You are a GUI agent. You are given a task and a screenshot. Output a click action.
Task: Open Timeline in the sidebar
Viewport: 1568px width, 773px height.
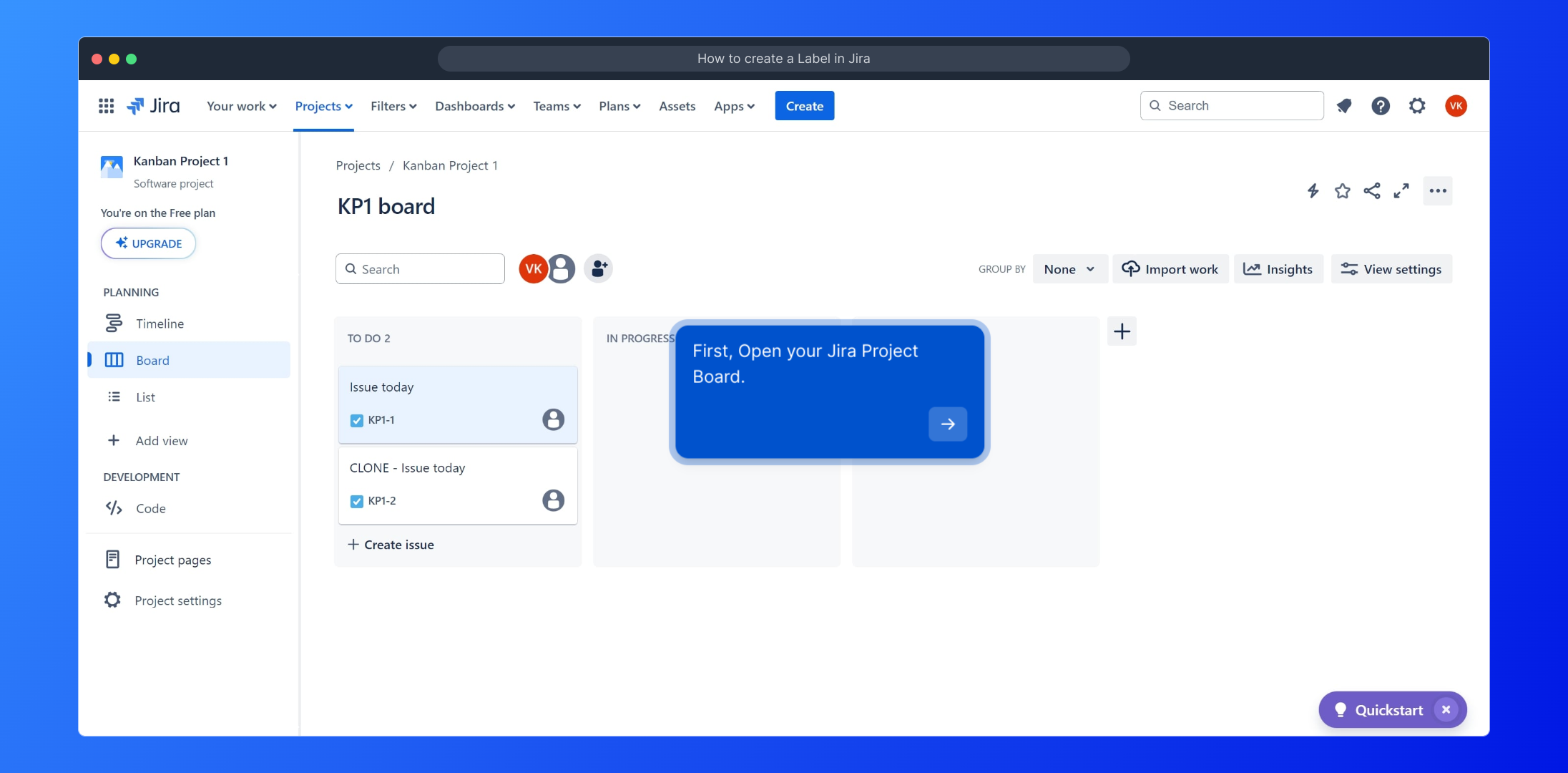coord(160,324)
